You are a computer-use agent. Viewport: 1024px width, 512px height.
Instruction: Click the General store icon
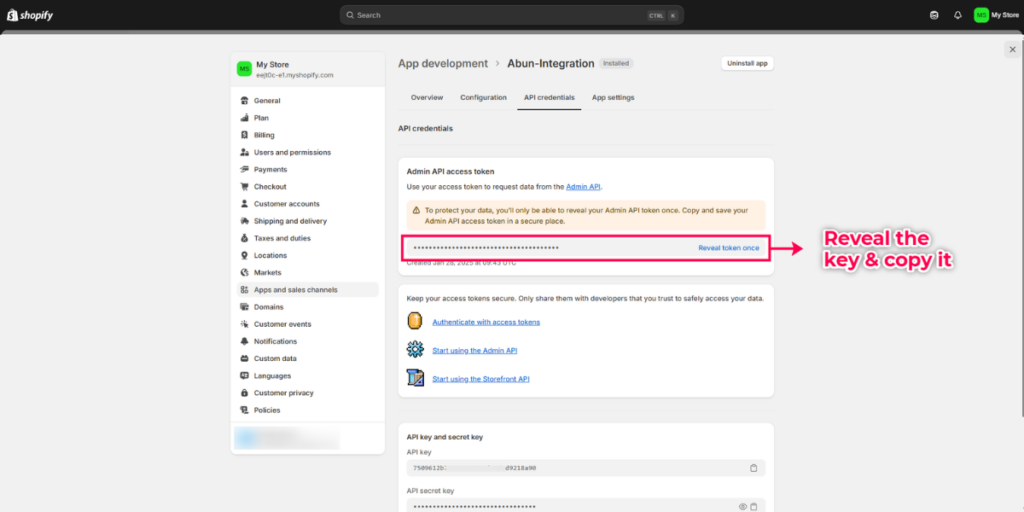[244, 101]
